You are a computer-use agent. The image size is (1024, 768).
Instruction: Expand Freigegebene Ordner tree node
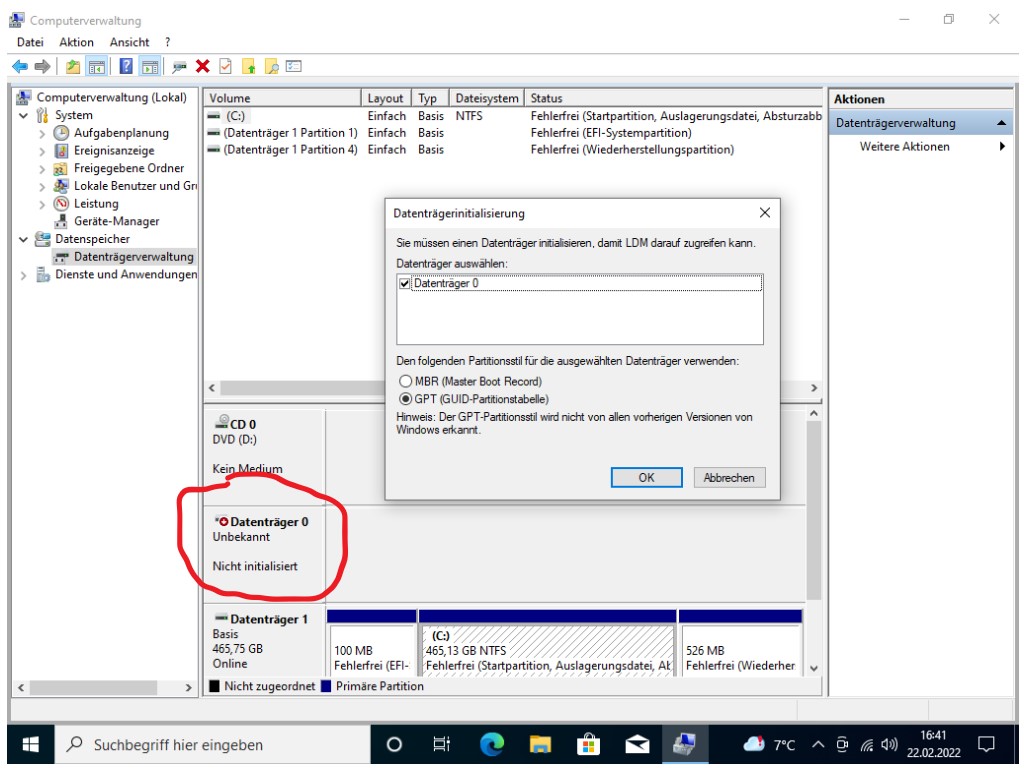[x=42, y=168]
